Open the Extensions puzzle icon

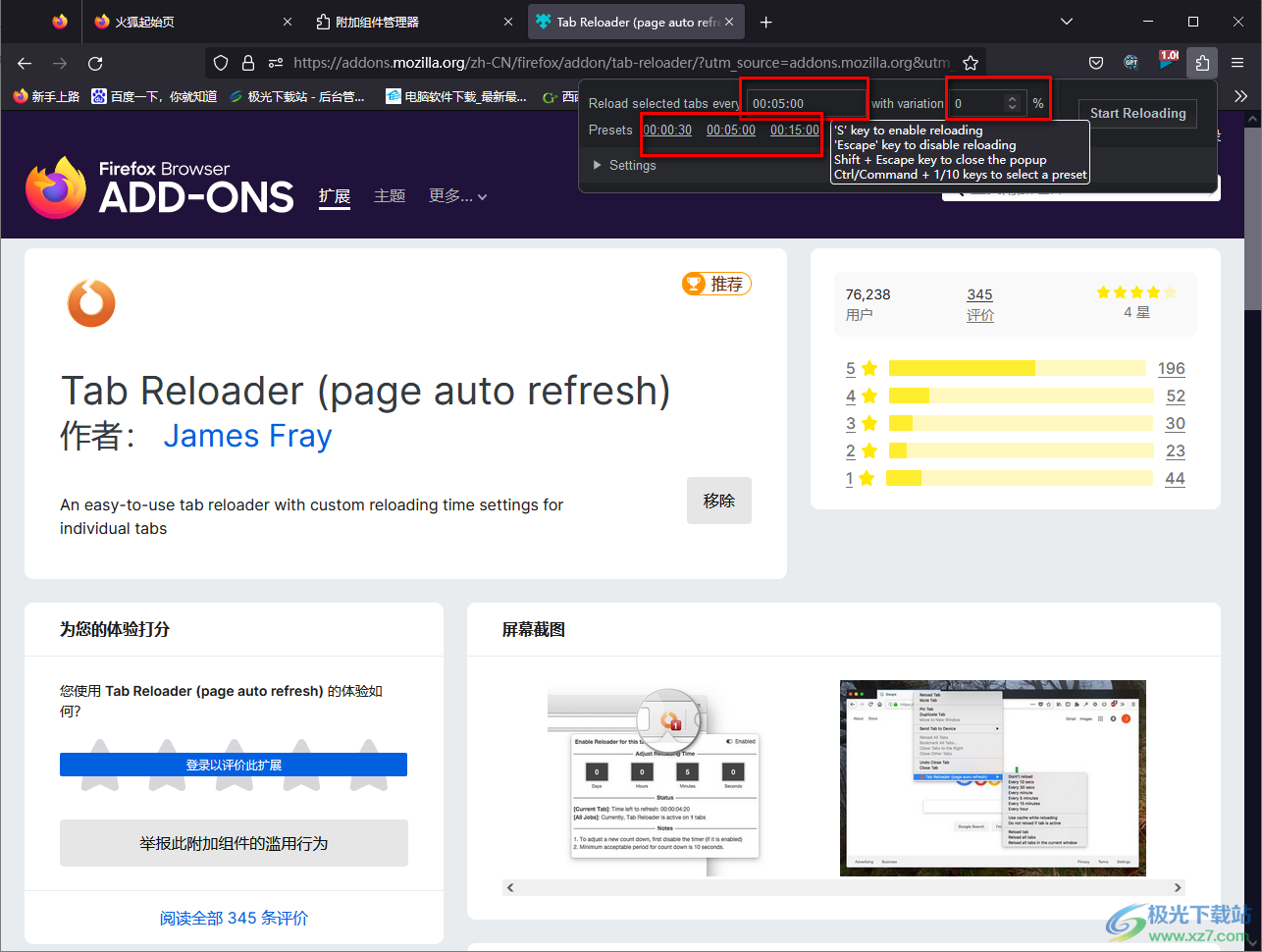tap(1202, 63)
